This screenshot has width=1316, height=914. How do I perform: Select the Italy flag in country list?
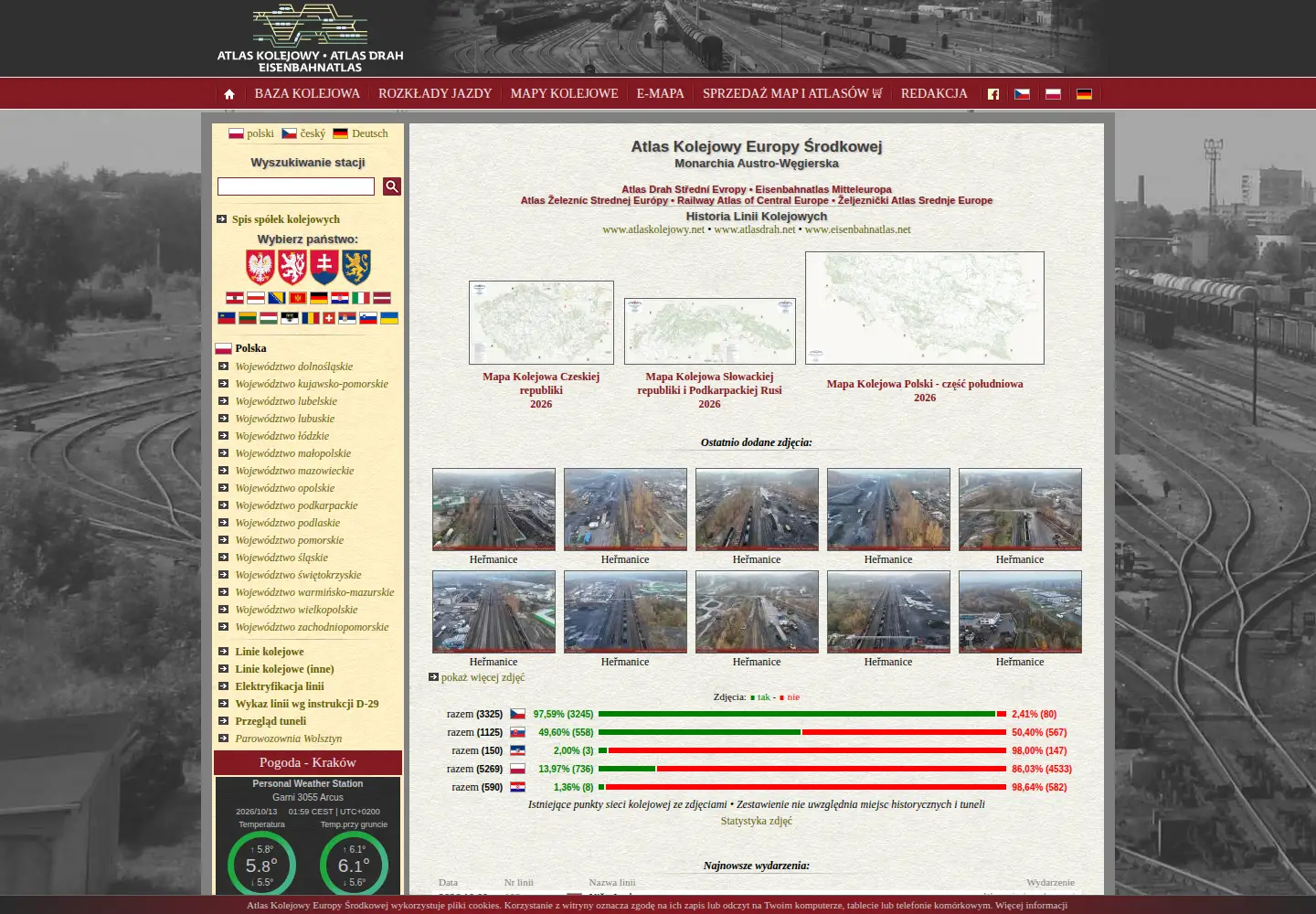[x=360, y=298]
